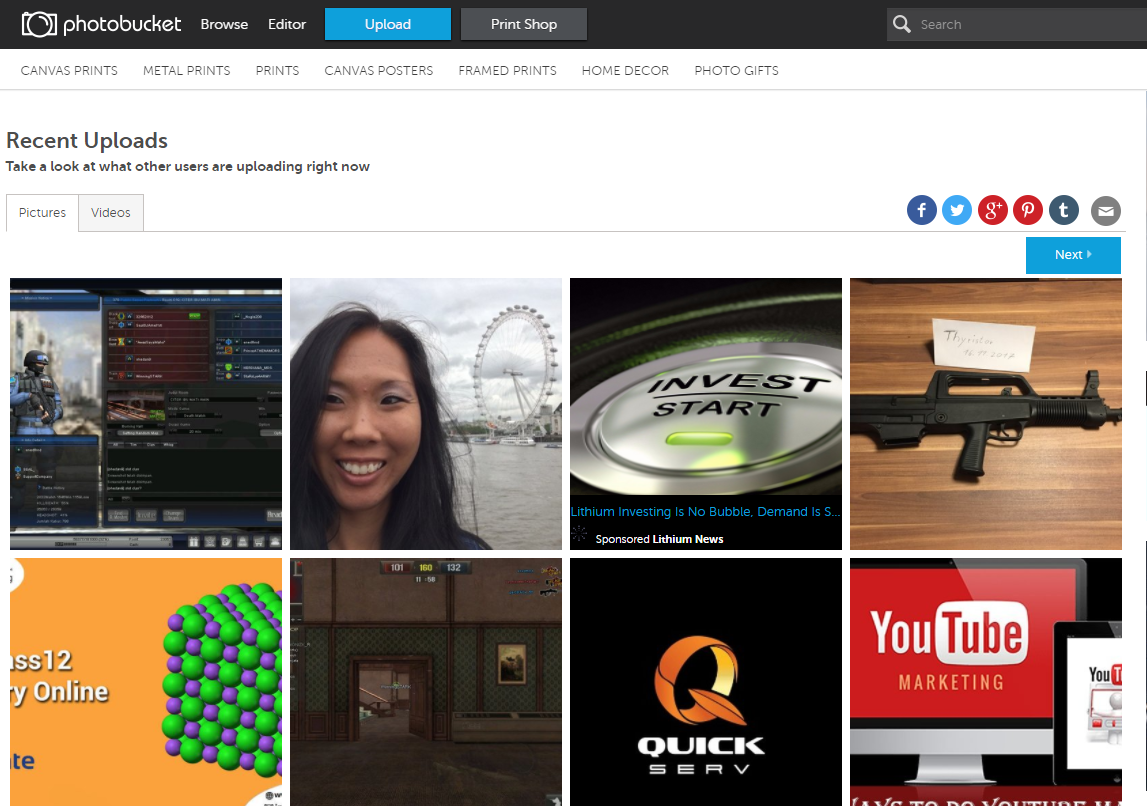Select the Pictures tab

click(x=42, y=213)
